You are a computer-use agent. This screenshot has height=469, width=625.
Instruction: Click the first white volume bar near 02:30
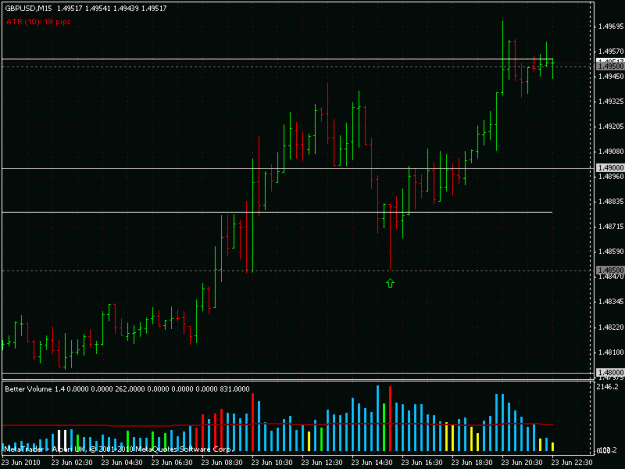tap(59, 440)
